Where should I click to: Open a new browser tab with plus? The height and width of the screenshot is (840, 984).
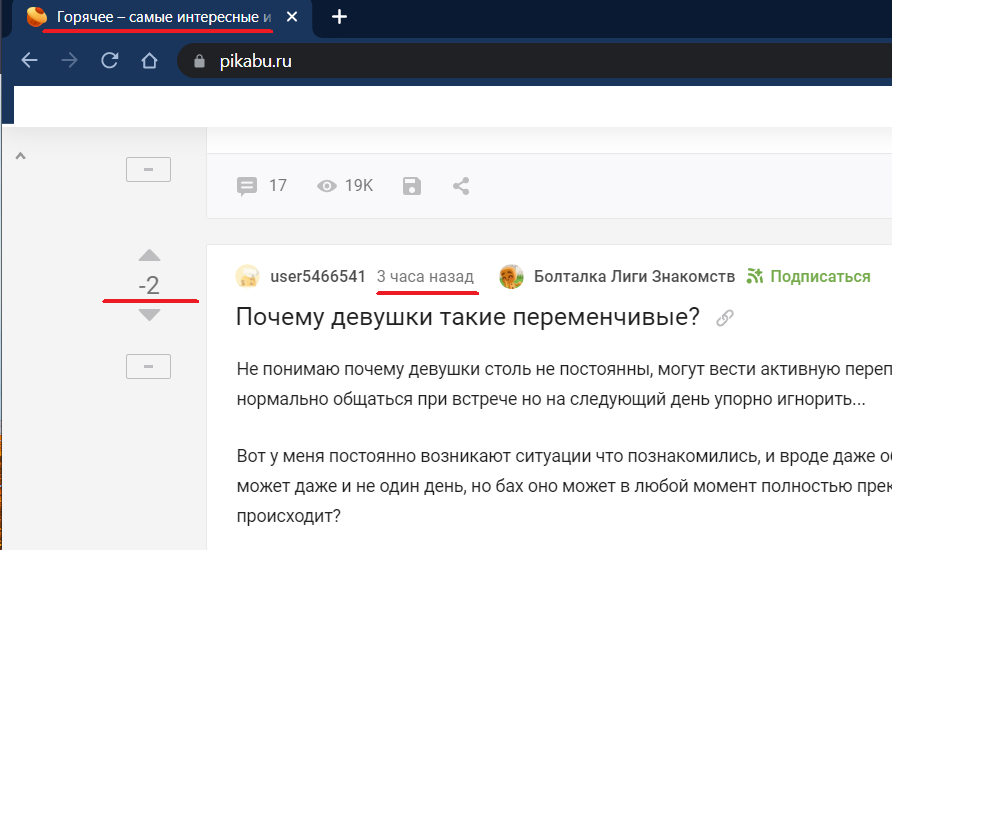pyautogui.click(x=339, y=17)
